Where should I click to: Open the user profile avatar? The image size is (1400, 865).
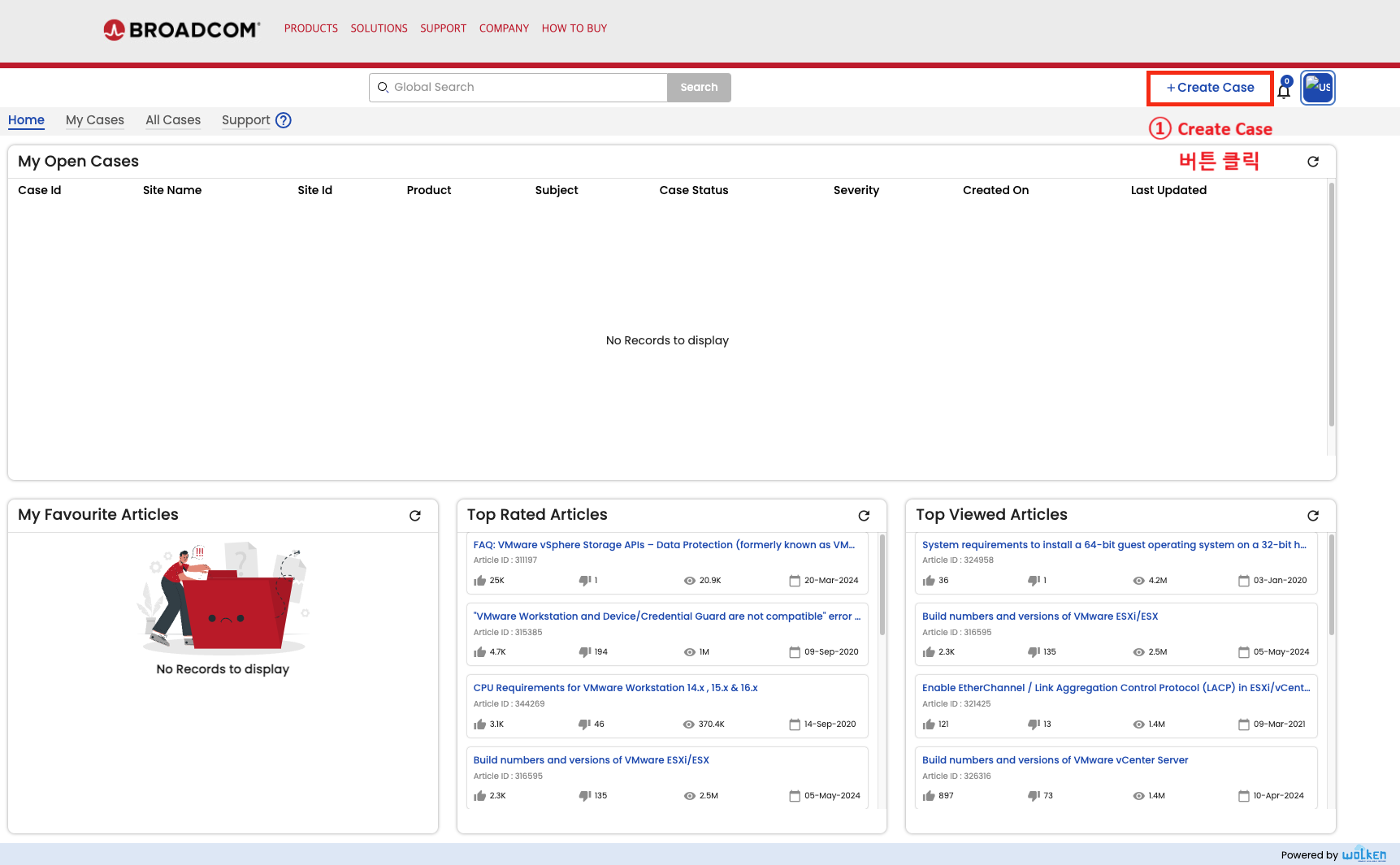point(1317,88)
